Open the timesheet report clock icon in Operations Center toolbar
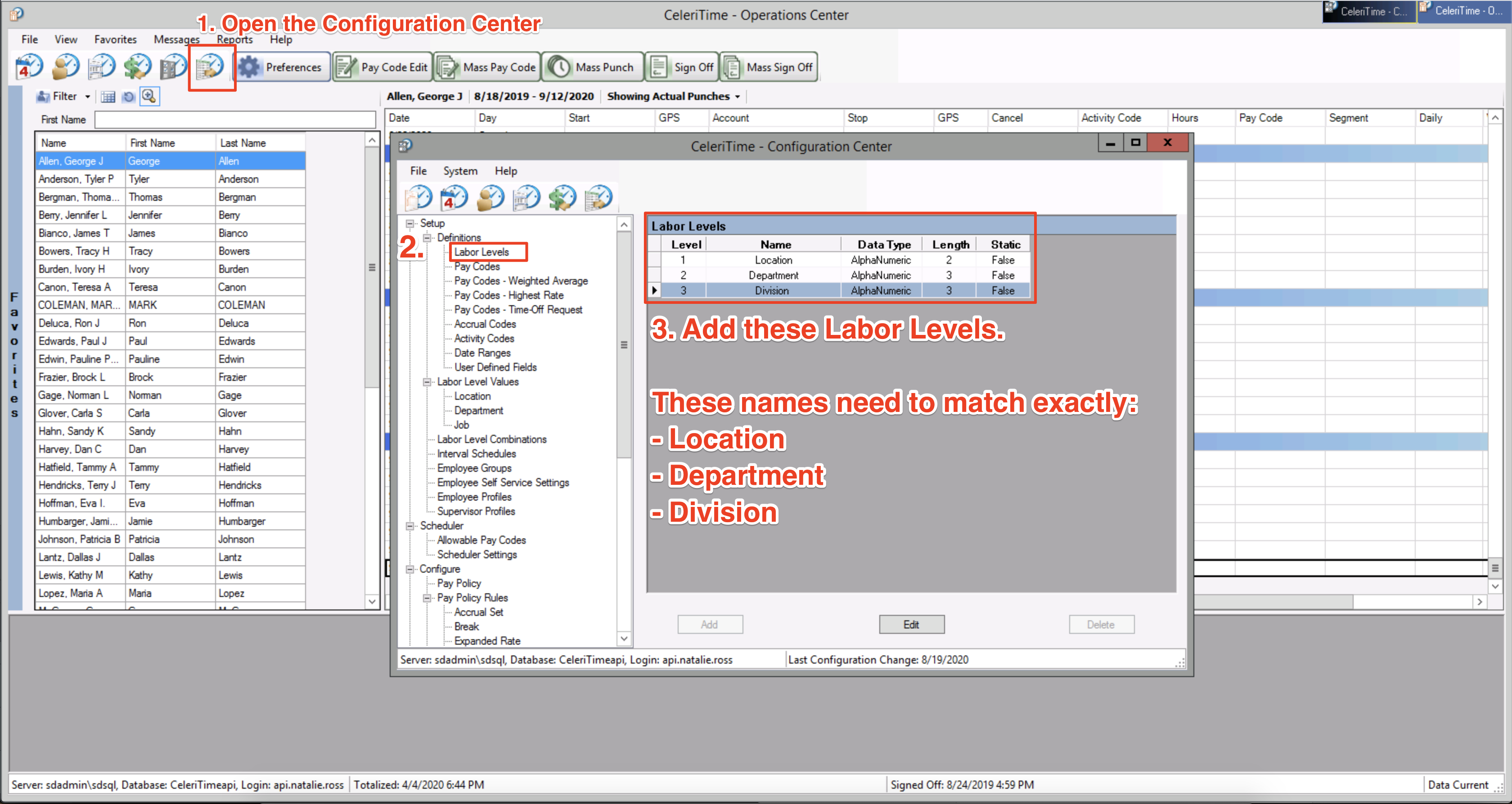1512x804 pixels. click(x=102, y=66)
